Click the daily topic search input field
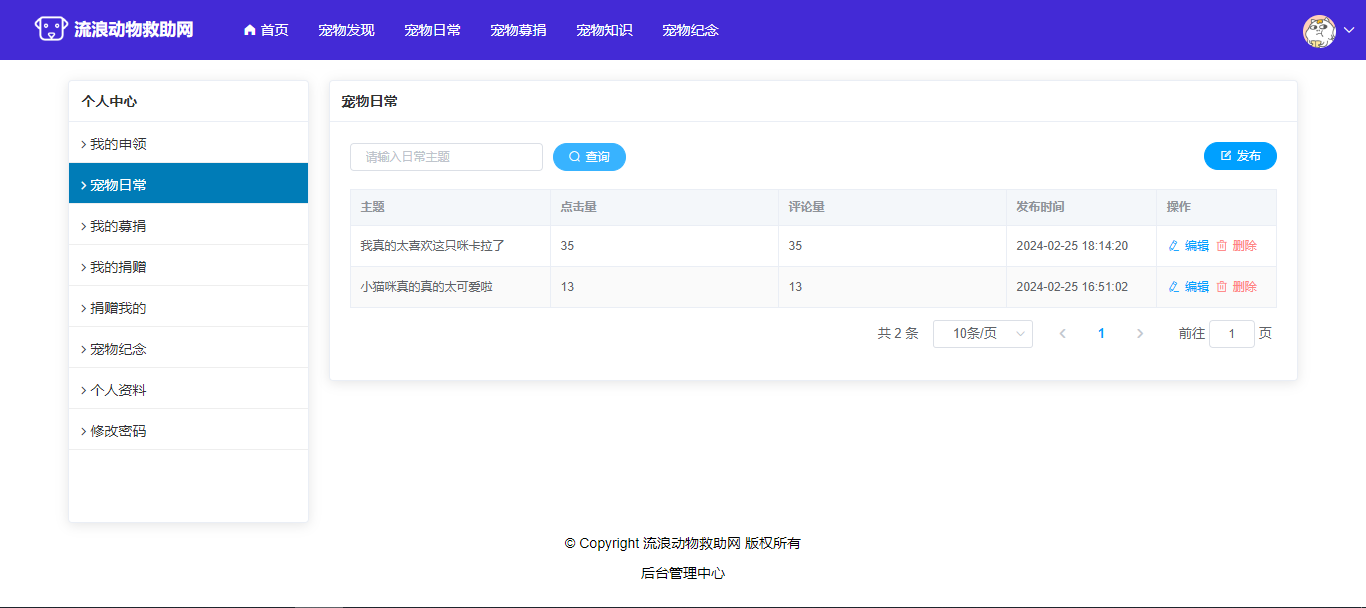 tap(446, 157)
